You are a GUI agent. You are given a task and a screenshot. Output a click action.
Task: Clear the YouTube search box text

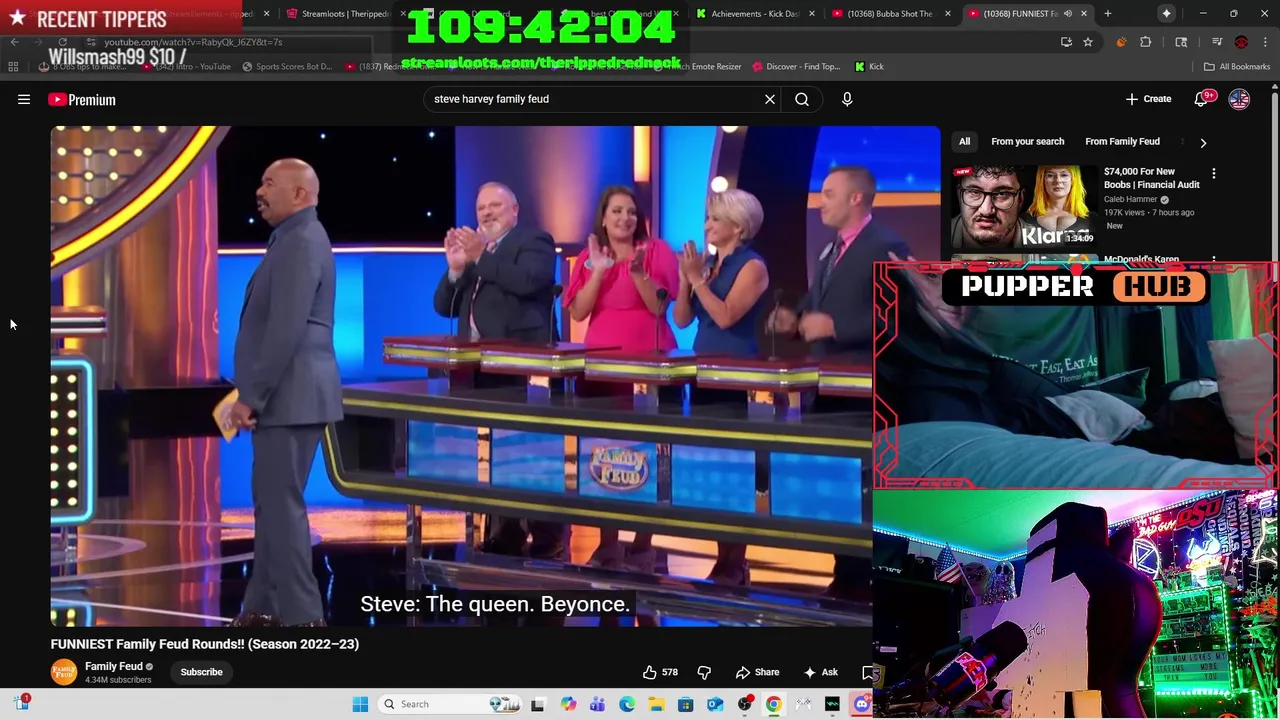click(x=770, y=99)
